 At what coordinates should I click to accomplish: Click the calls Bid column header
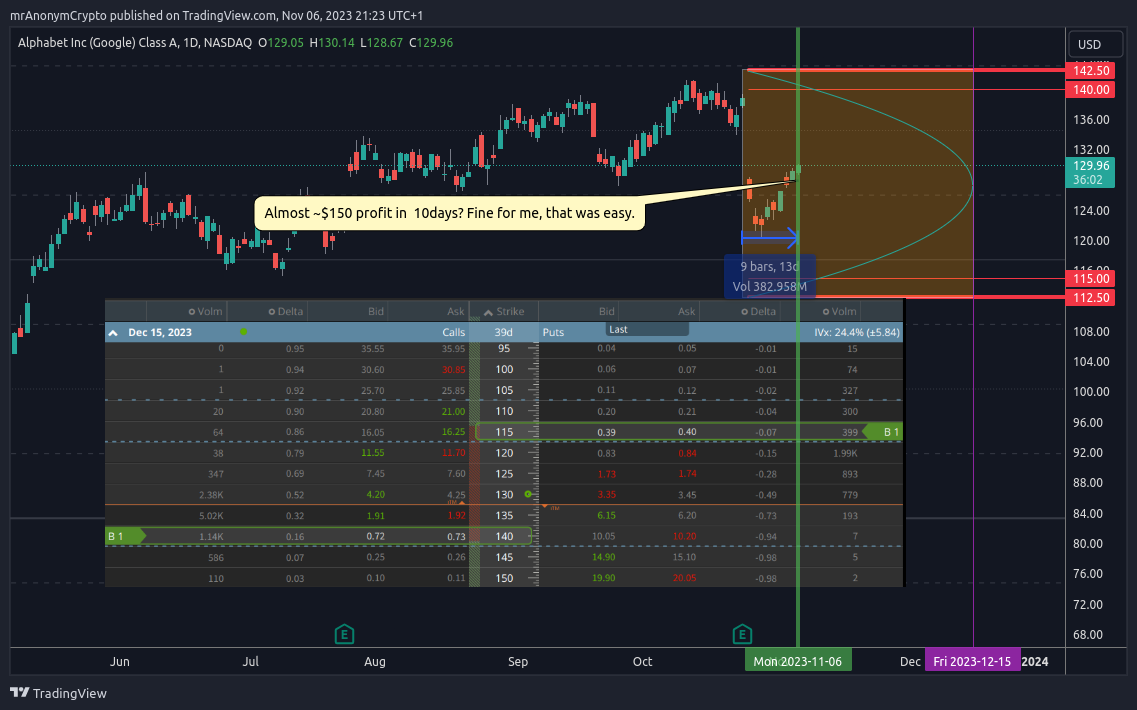pyautogui.click(x=376, y=312)
